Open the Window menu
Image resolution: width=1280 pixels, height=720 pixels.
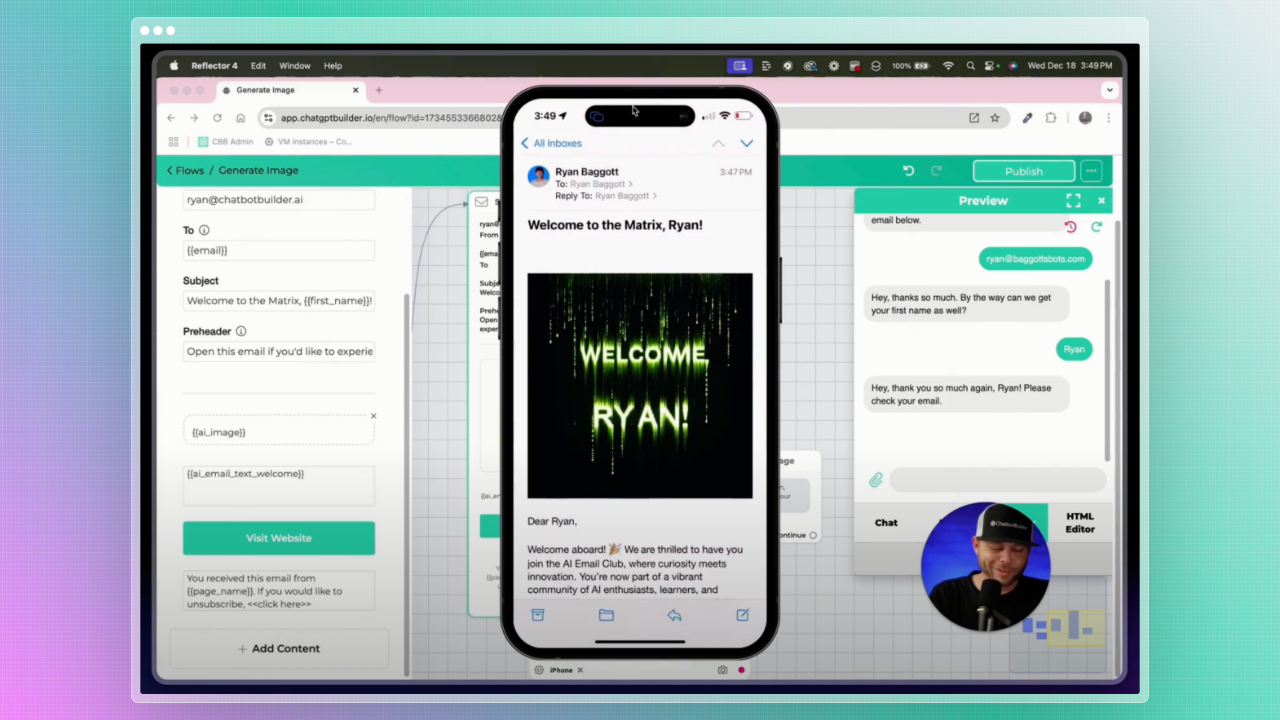pos(294,66)
